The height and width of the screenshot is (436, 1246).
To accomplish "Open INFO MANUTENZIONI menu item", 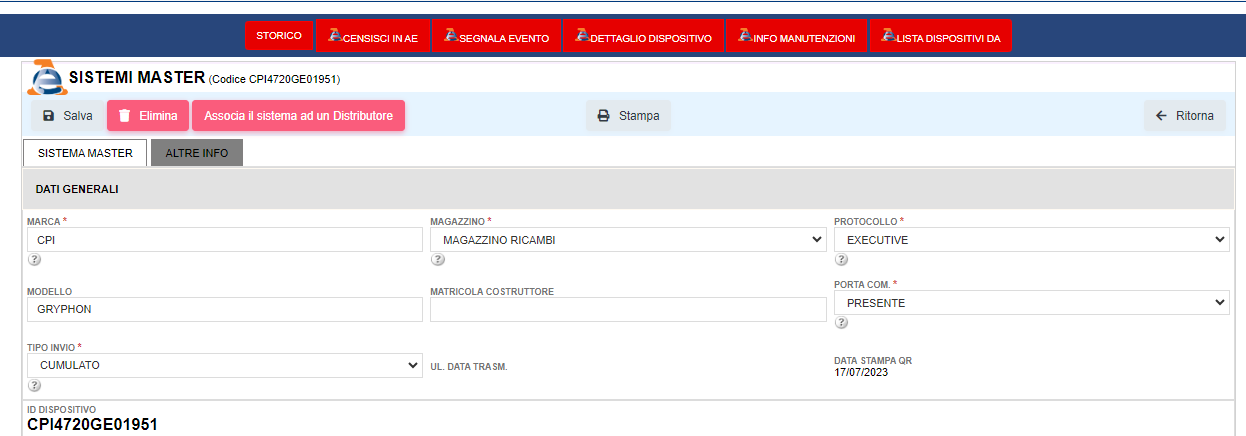I will coord(796,36).
